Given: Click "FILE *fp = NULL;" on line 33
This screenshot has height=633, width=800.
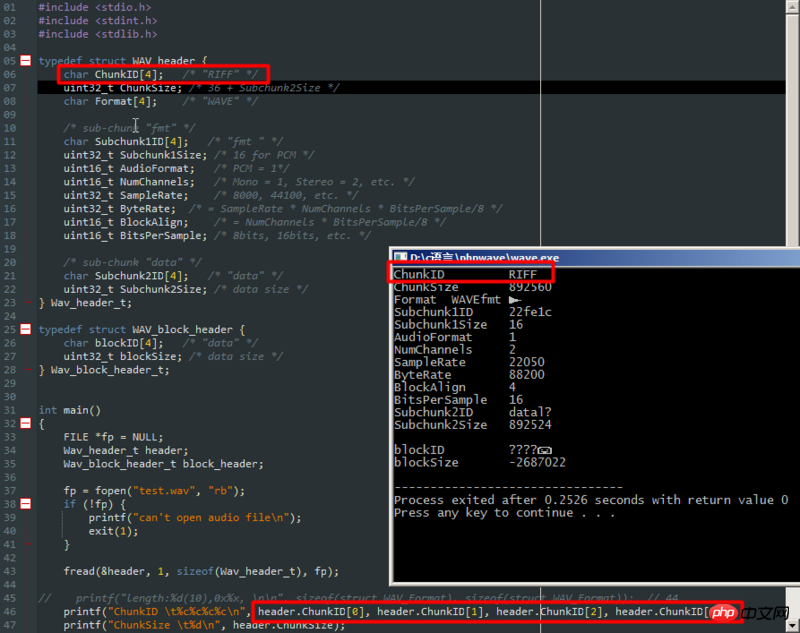Looking at the screenshot, I should click(113, 437).
